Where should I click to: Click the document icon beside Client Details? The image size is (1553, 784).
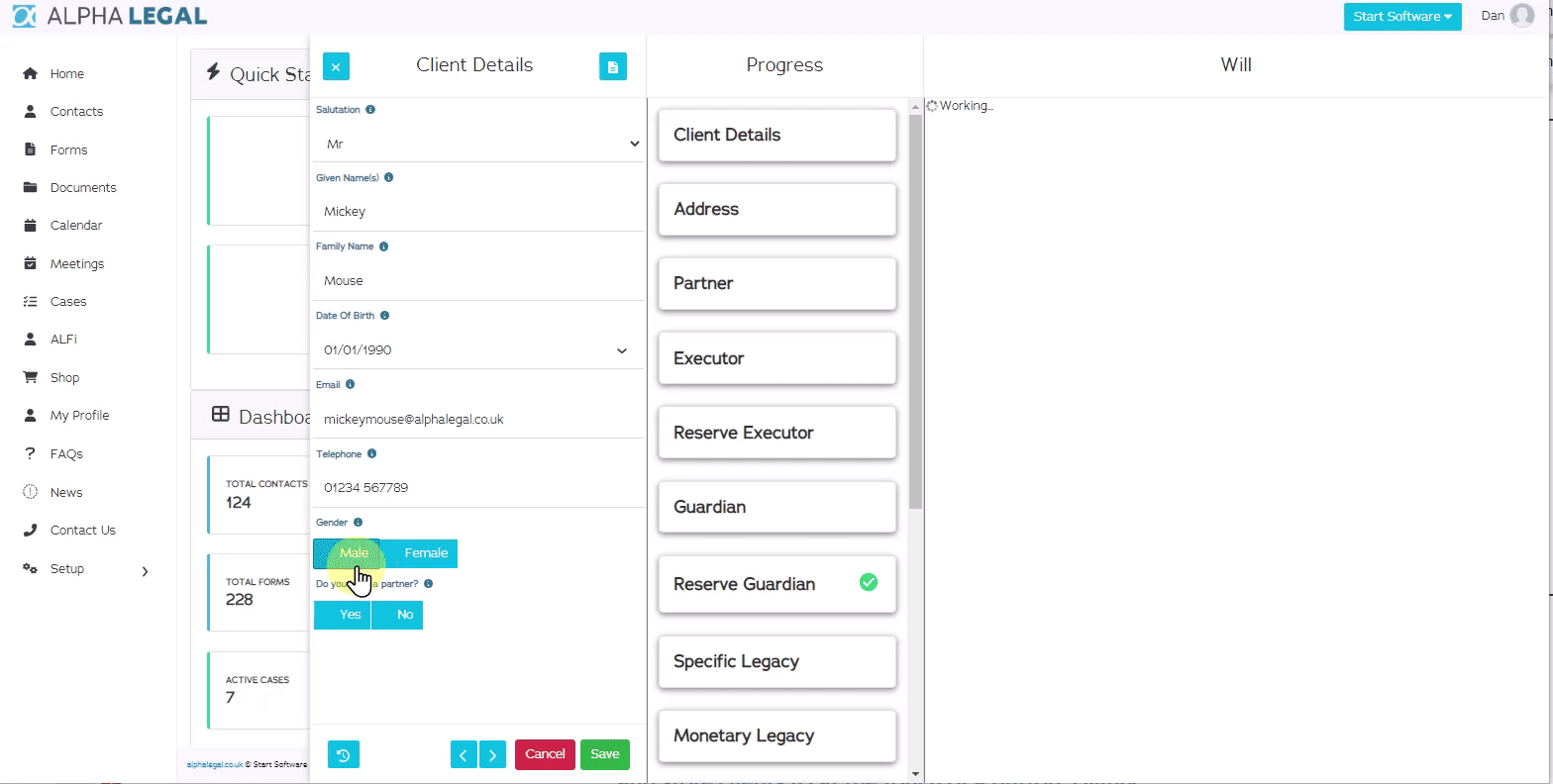612,66
